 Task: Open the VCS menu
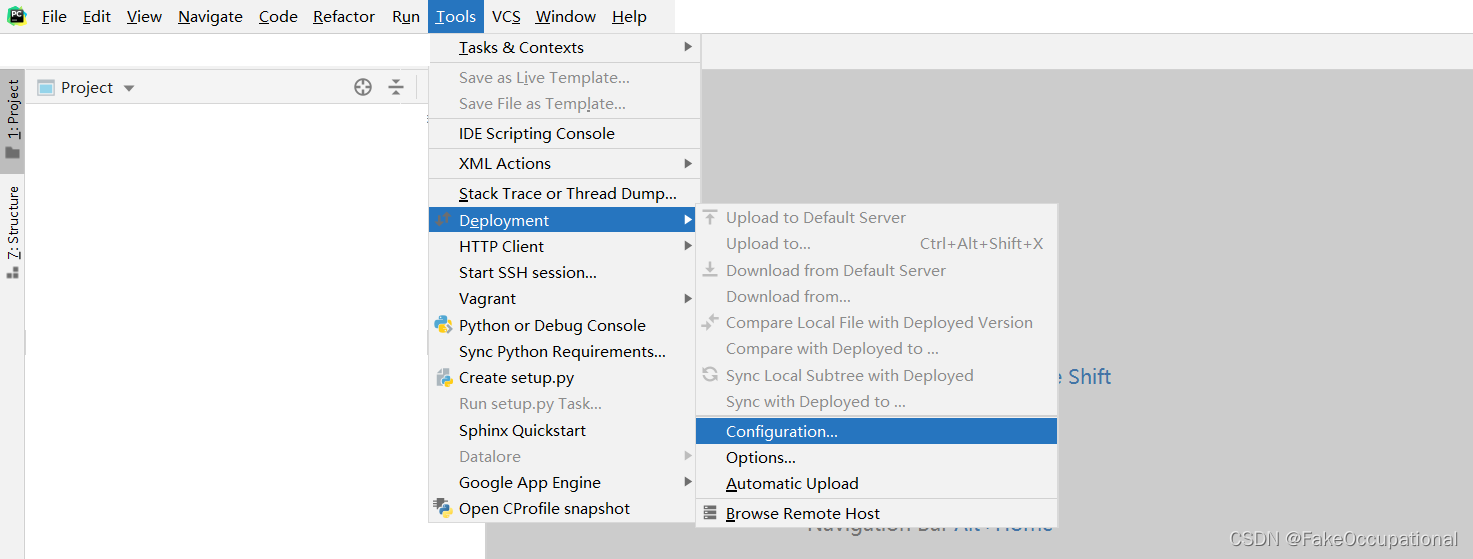coord(506,16)
